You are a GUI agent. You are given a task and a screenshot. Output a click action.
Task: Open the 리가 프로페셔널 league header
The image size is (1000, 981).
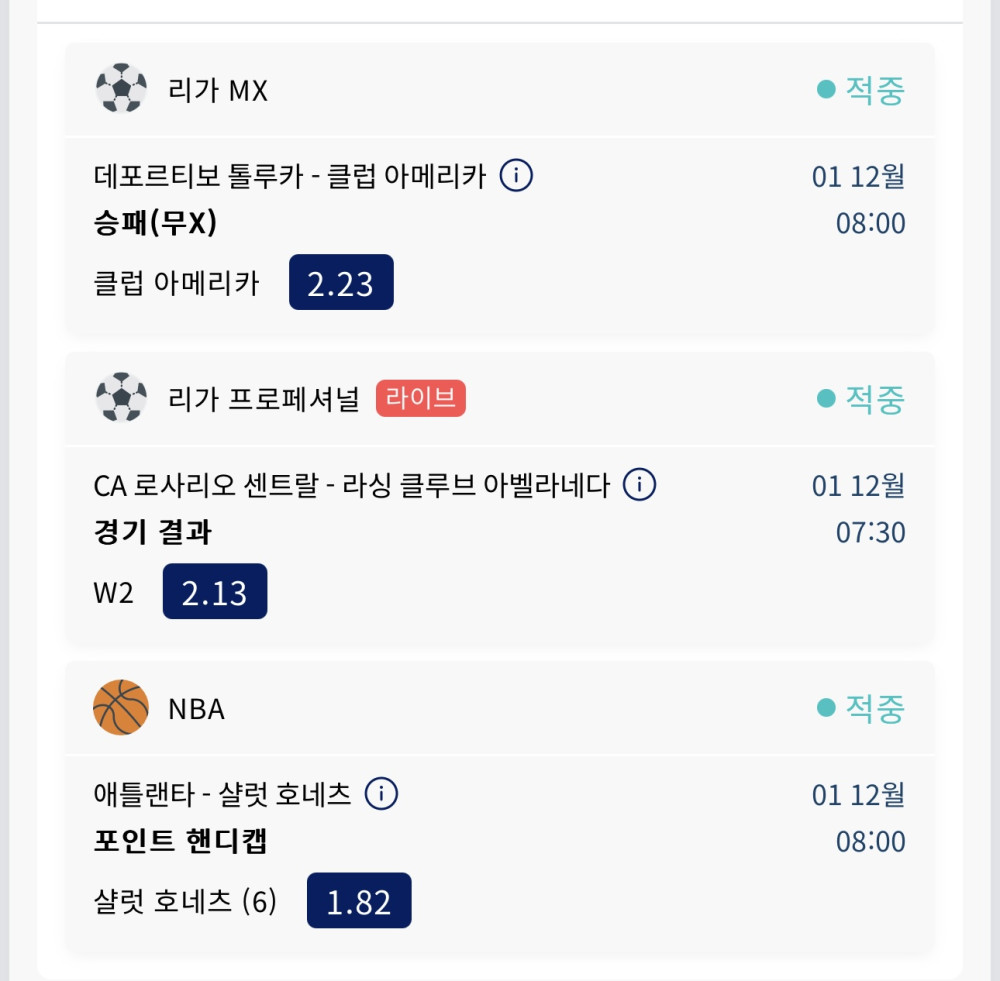[264, 399]
